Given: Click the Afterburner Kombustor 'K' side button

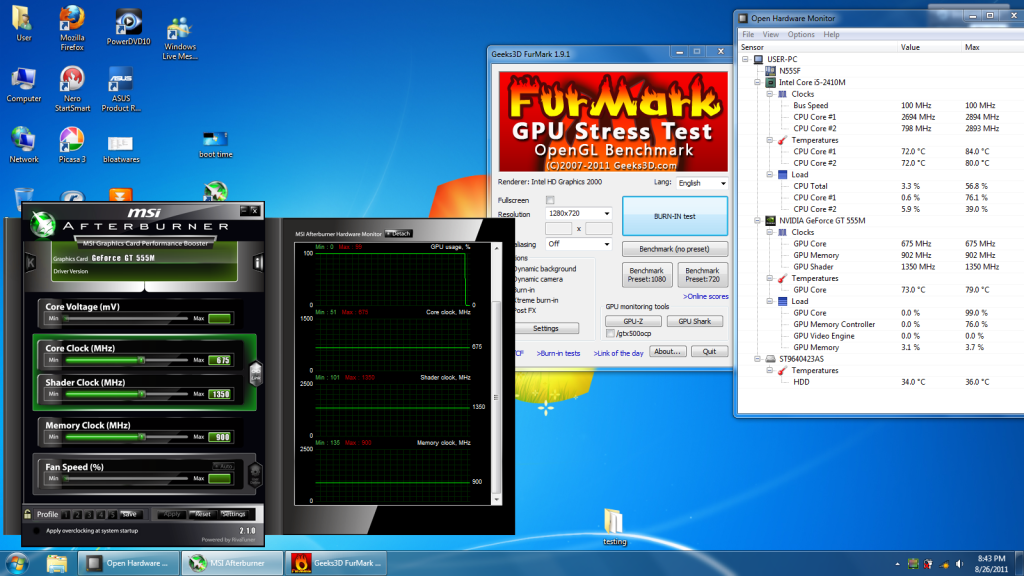Looking at the screenshot, I should coord(31,263).
